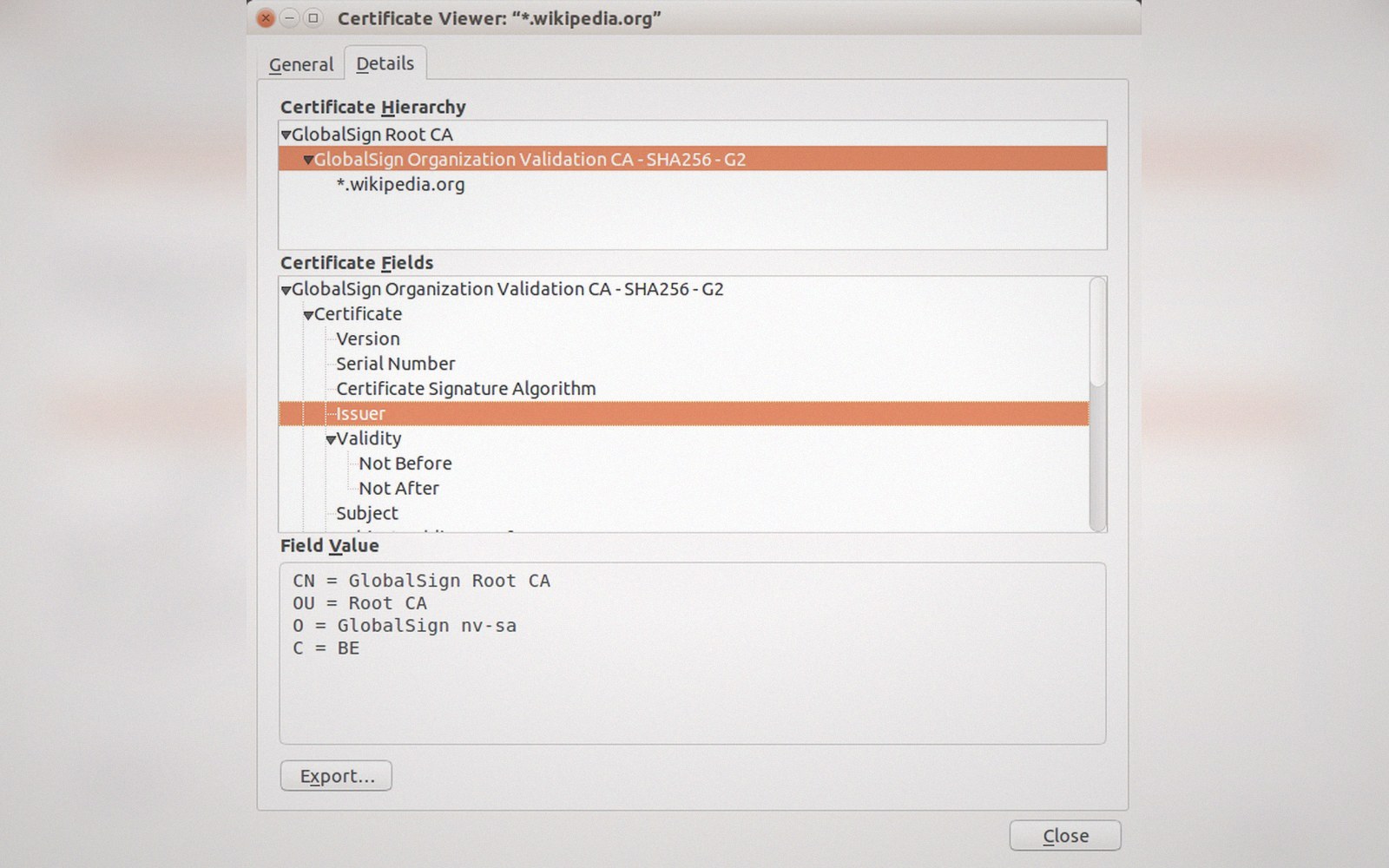Viewport: 1389px width, 868px height.
Task: Select the Validity field row
Action: click(369, 438)
